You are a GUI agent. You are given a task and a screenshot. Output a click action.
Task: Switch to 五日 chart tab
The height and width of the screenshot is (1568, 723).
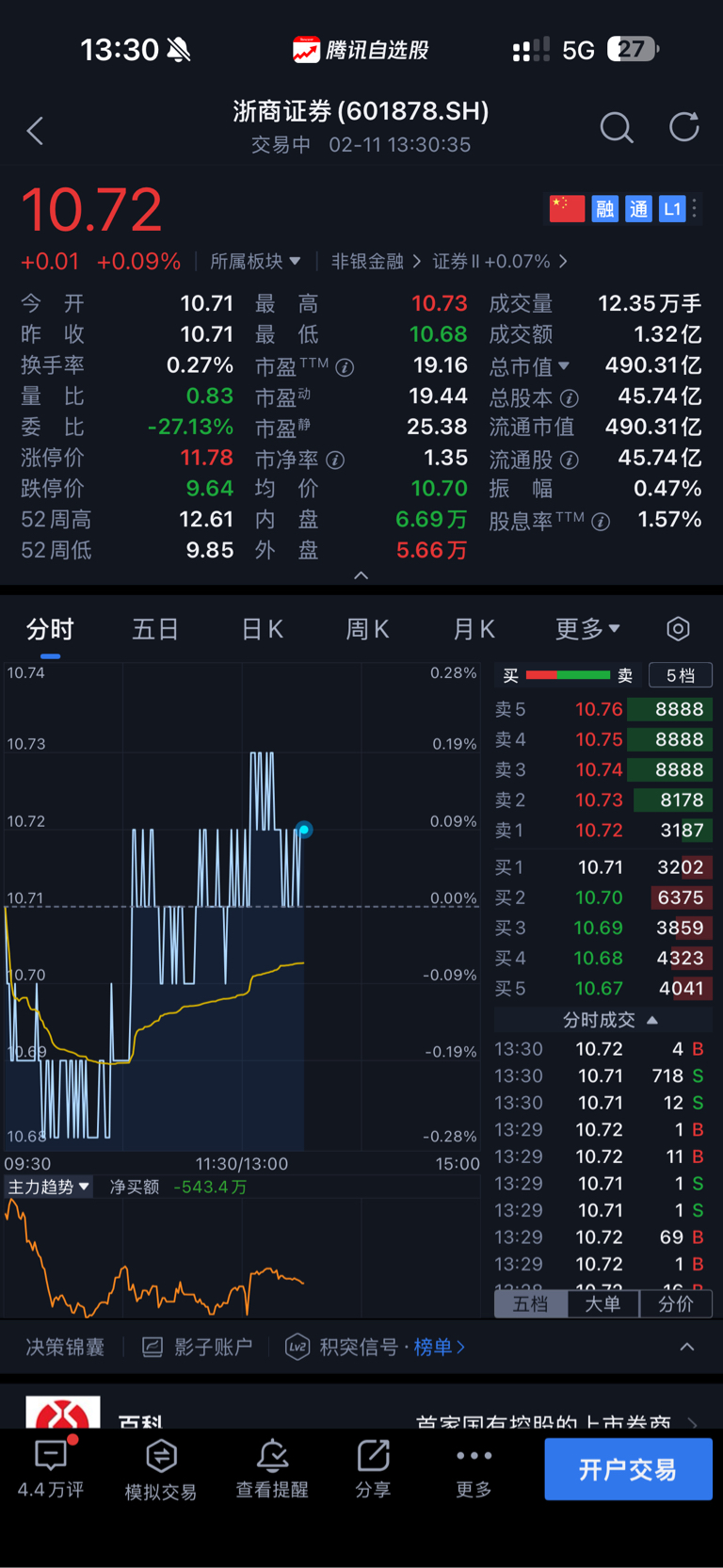point(155,628)
